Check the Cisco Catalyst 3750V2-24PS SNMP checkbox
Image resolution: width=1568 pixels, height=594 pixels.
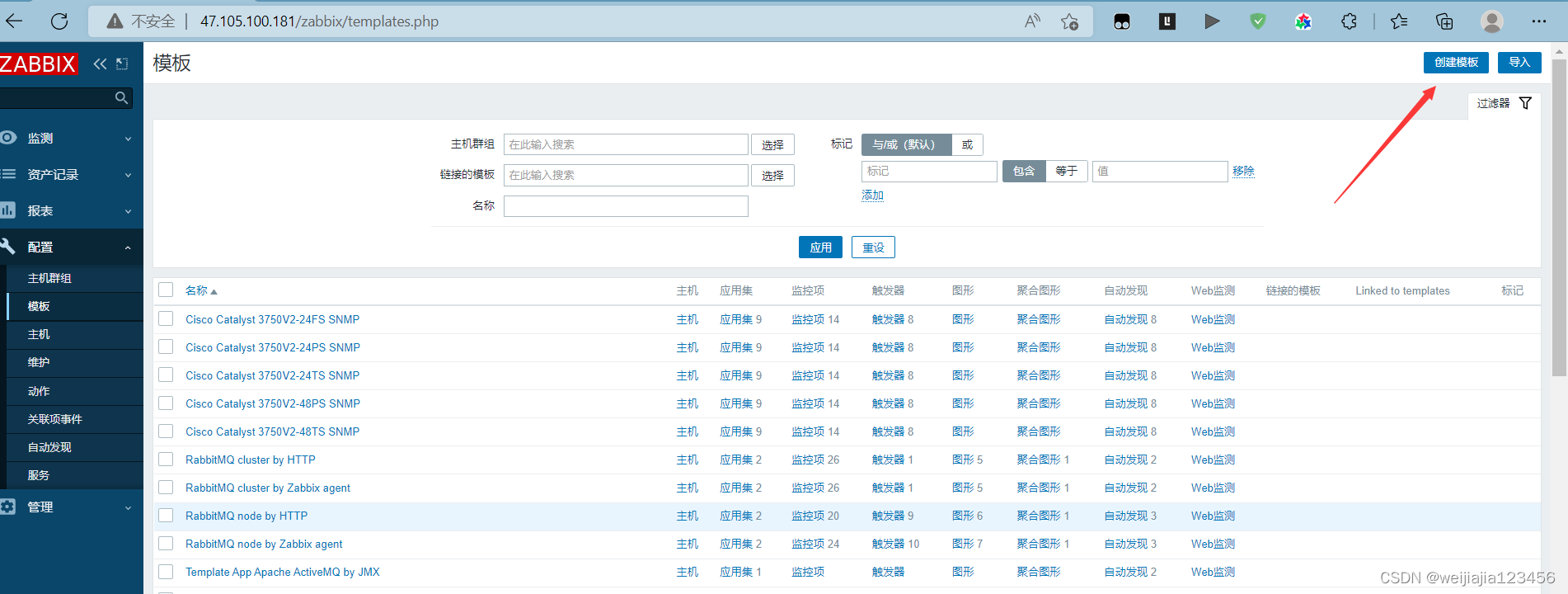tap(166, 346)
